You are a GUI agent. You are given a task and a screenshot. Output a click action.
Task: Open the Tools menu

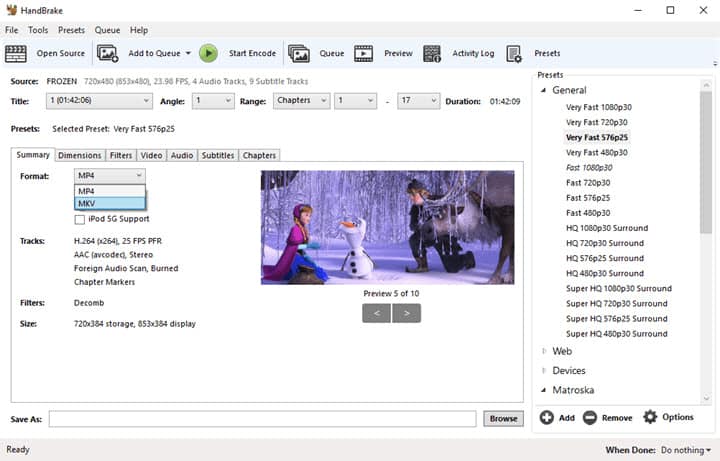pyautogui.click(x=38, y=30)
